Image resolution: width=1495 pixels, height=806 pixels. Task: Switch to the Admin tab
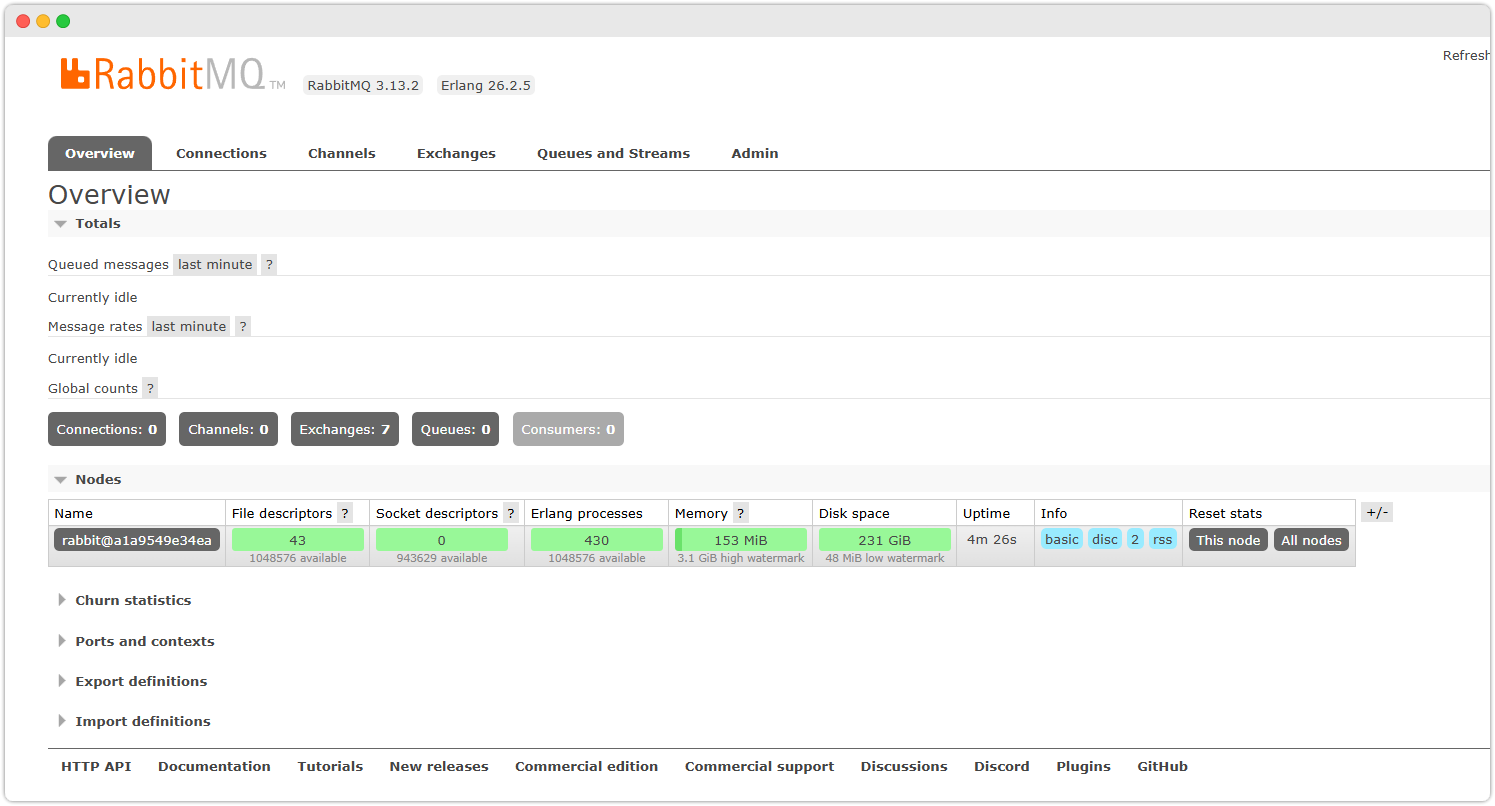click(755, 153)
